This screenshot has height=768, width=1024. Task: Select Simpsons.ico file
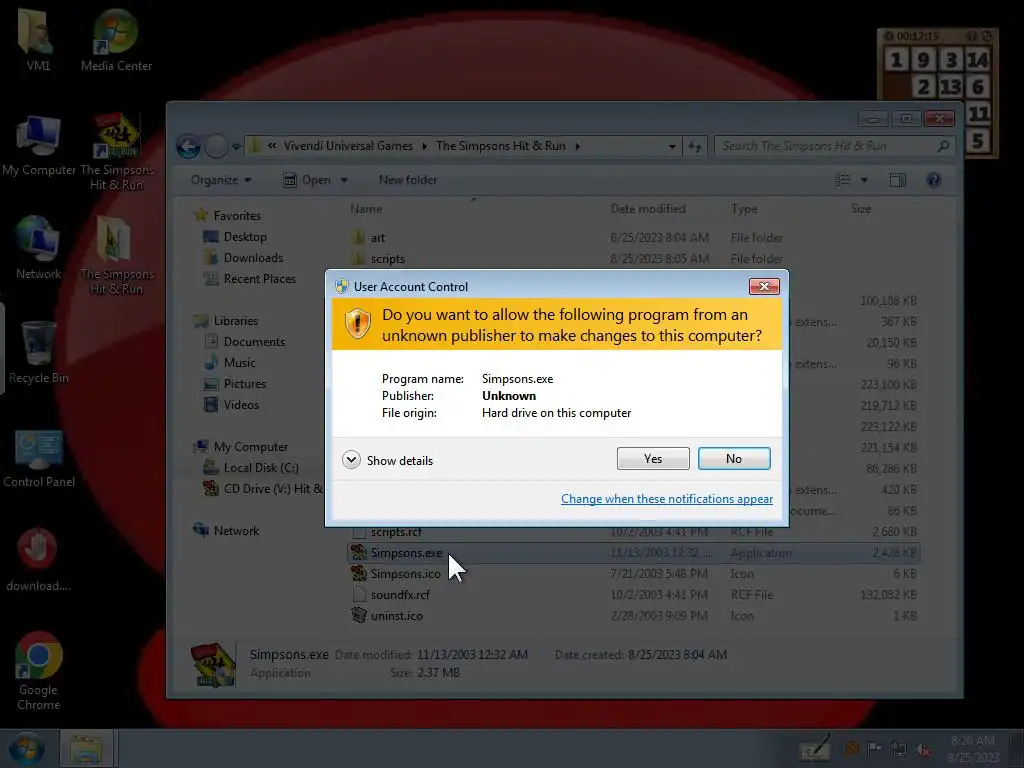coord(632,573)
